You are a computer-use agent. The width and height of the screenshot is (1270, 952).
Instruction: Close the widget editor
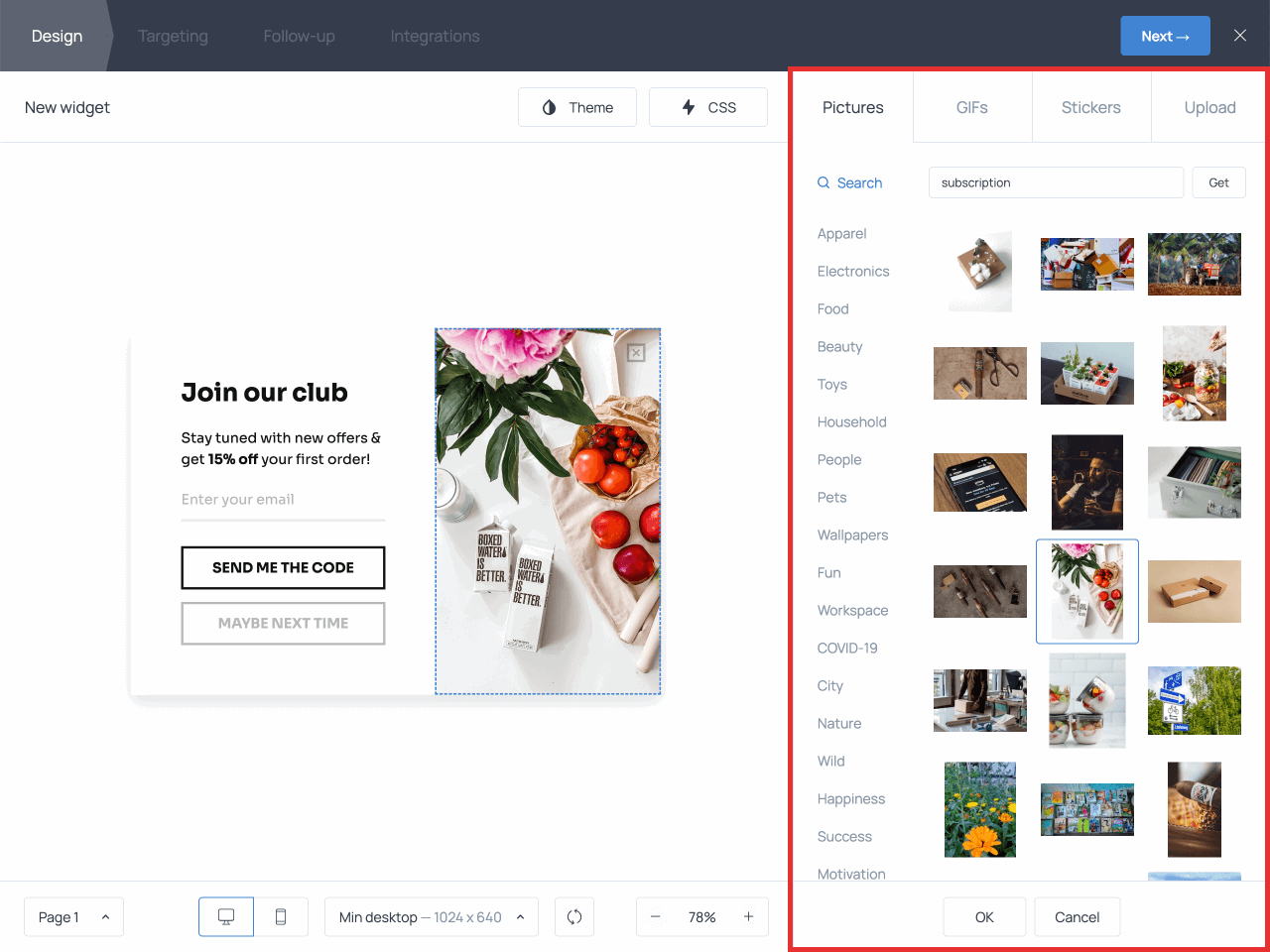click(1240, 36)
